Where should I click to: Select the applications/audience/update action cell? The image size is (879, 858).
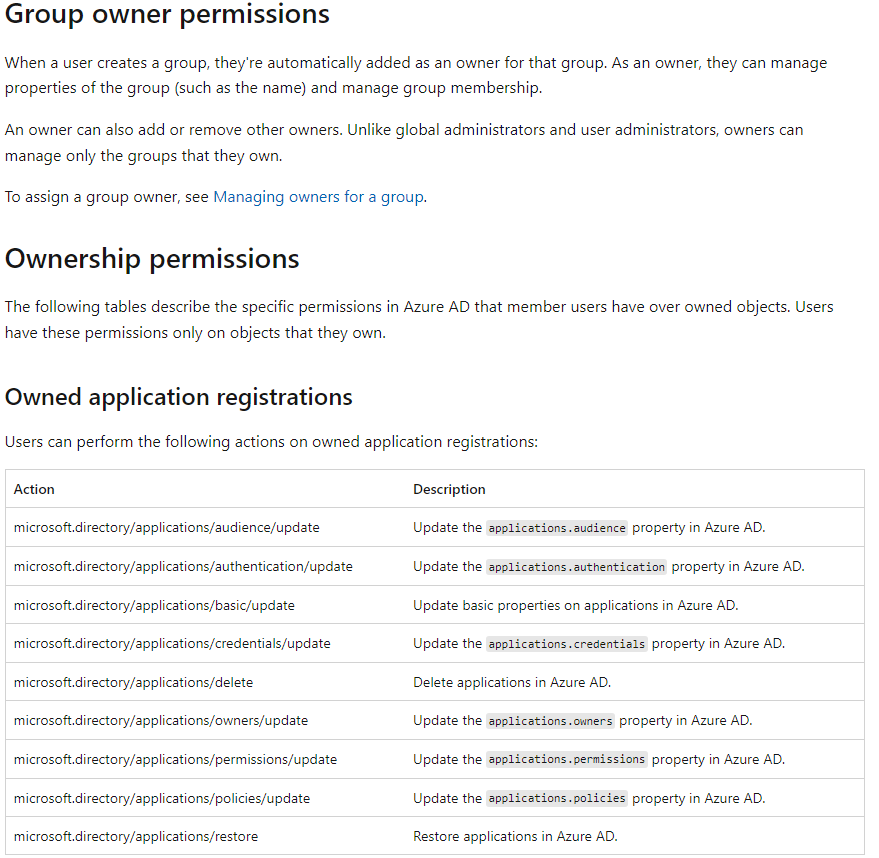pyautogui.click(x=166, y=527)
